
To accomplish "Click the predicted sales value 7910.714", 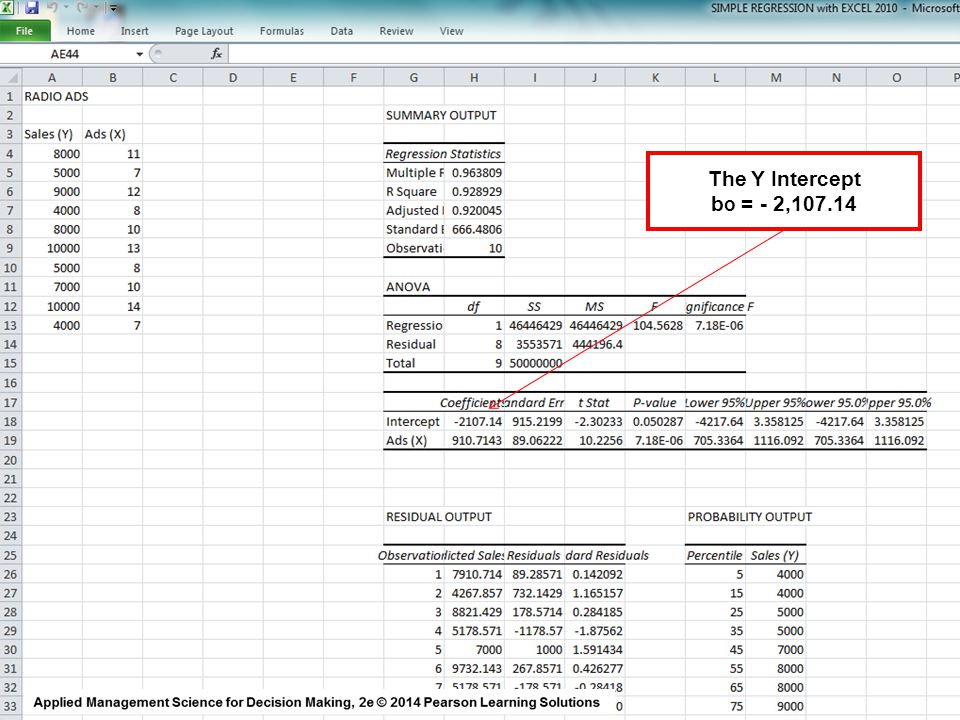I will pos(474,574).
